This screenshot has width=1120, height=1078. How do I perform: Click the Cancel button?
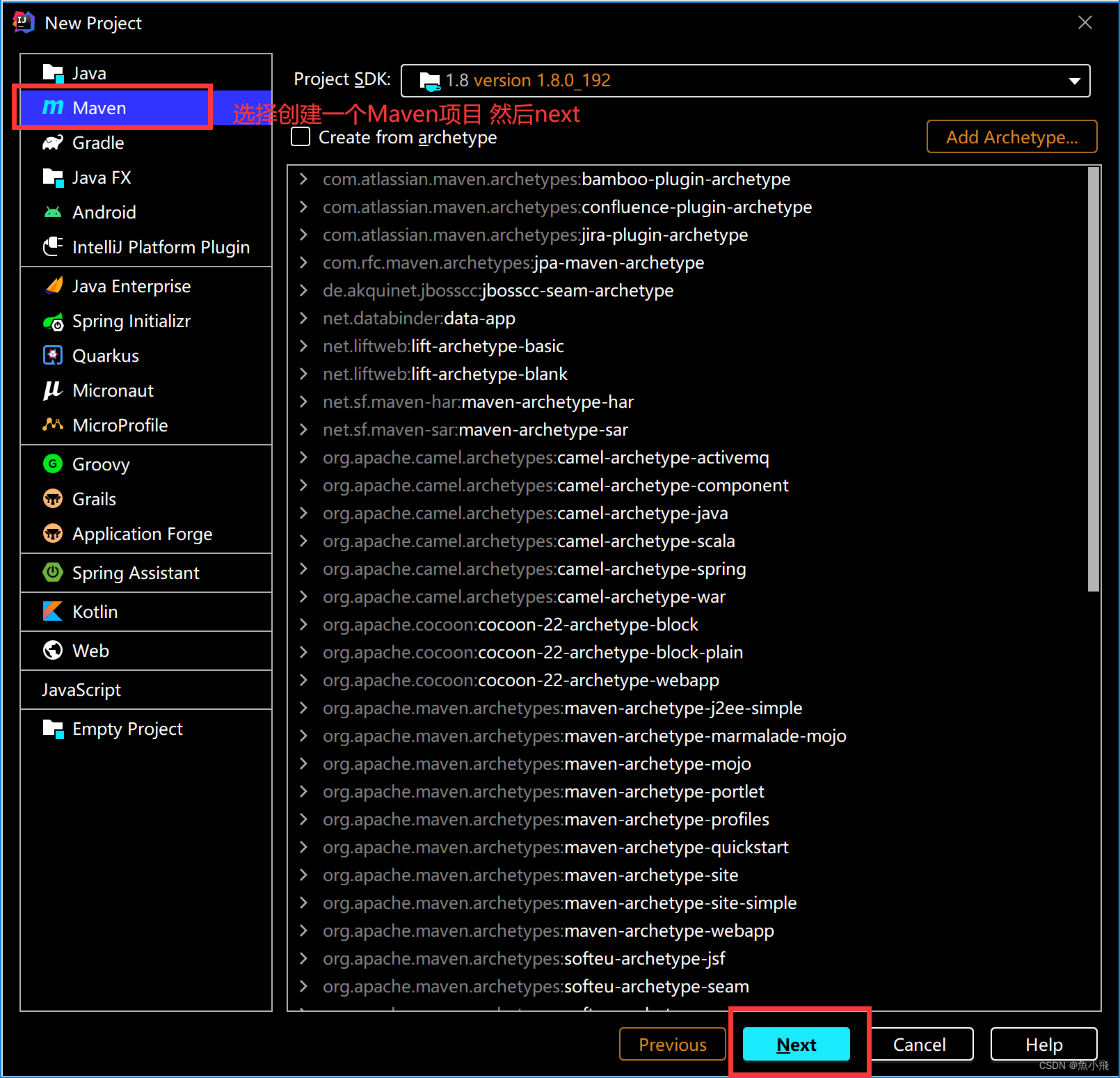[x=920, y=1044]
